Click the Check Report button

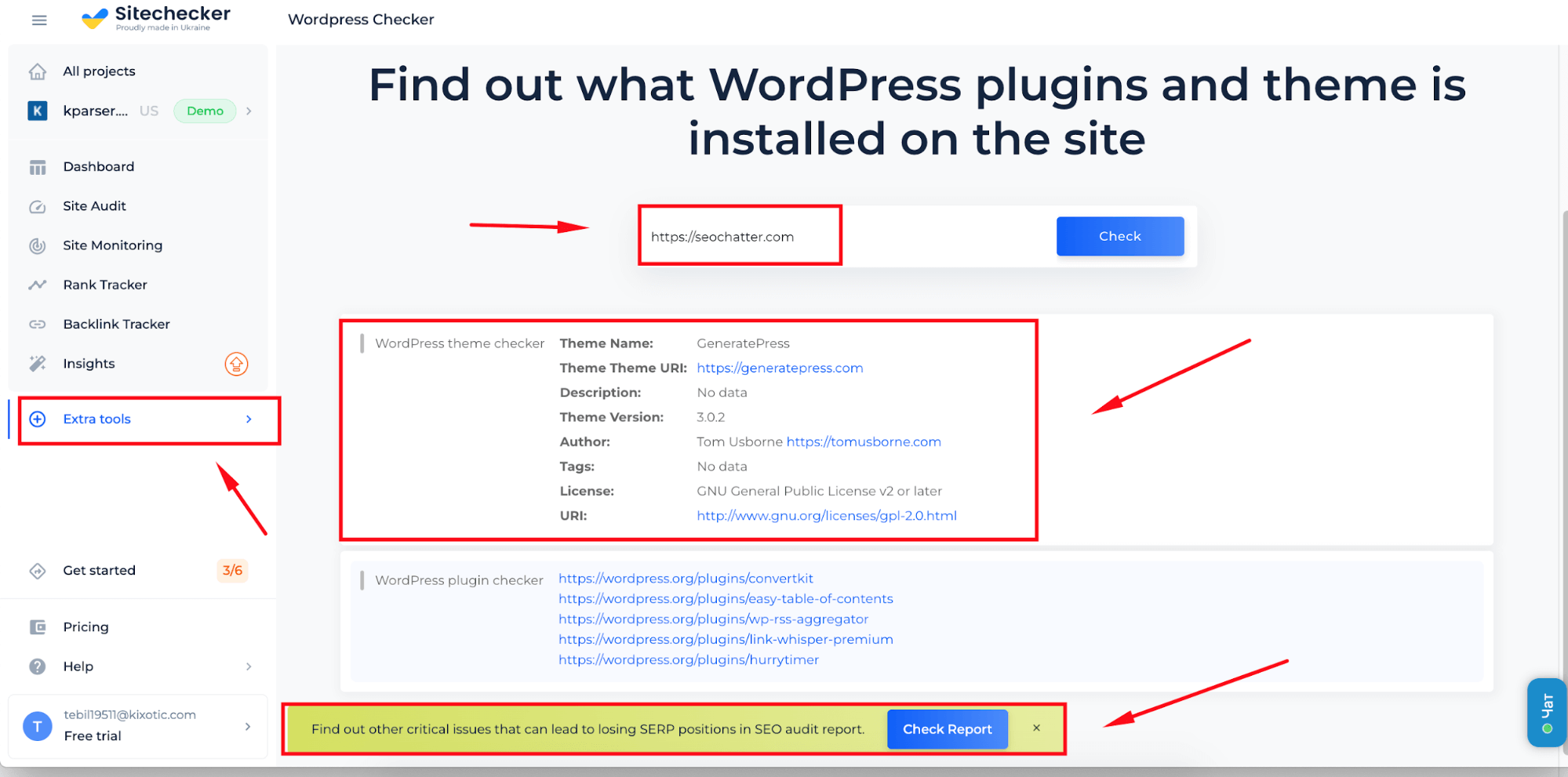(948, 728)
